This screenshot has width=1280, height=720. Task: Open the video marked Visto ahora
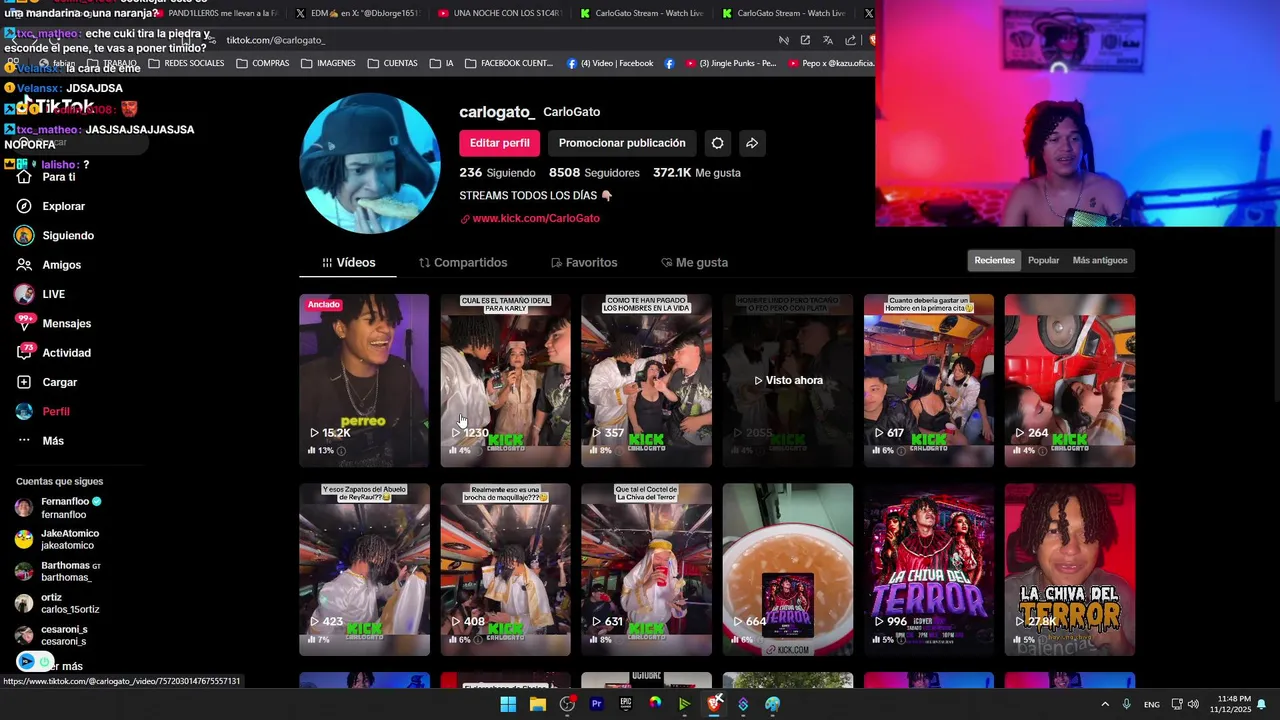(787, 380)
